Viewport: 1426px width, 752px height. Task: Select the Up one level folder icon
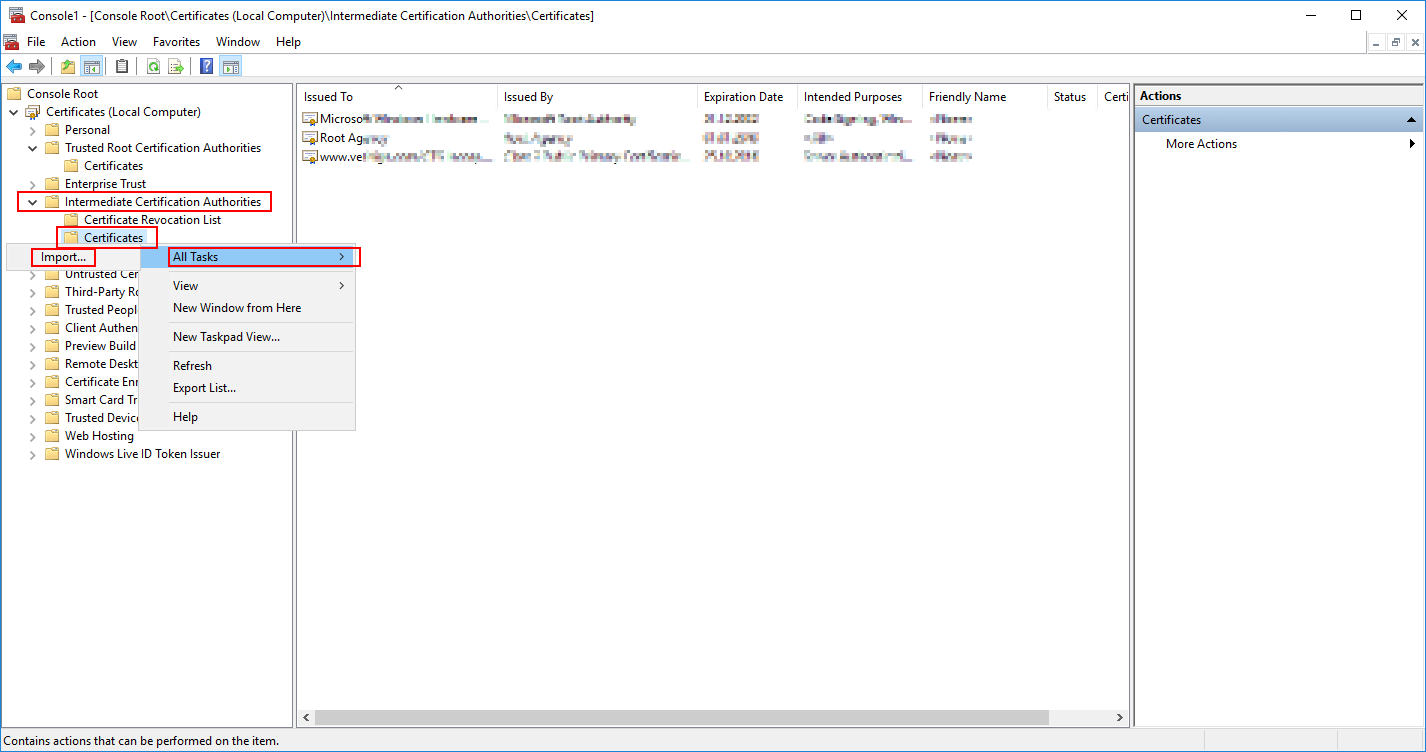click(66, 66)
